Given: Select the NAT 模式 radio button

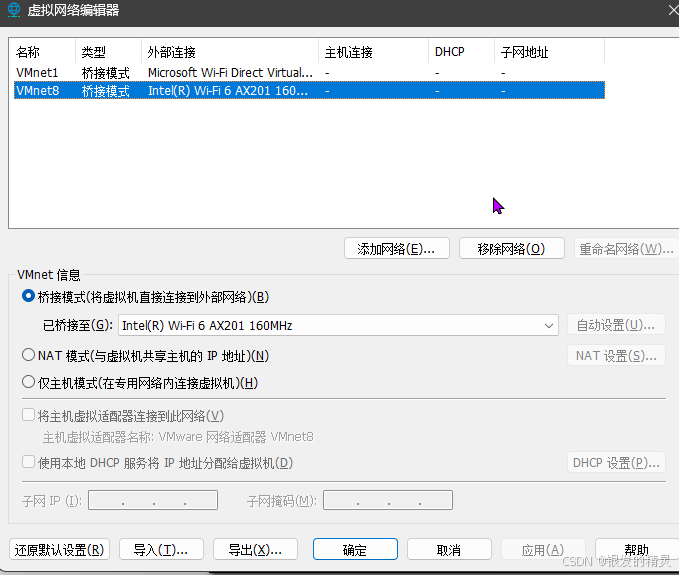Looking at the screenshot, I should click(x=28, y=355).
